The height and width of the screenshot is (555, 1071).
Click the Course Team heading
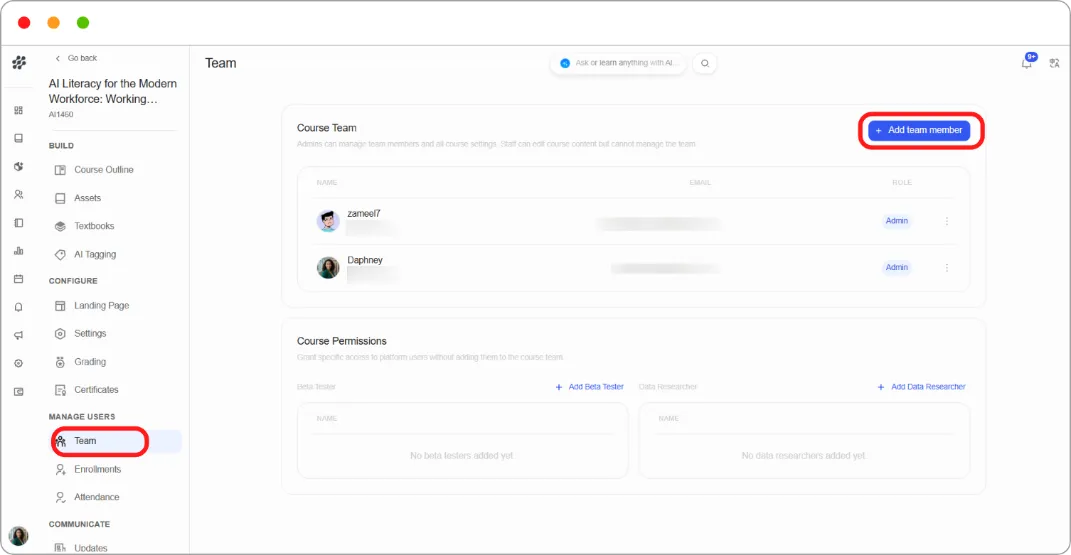[x=326, y=128]
